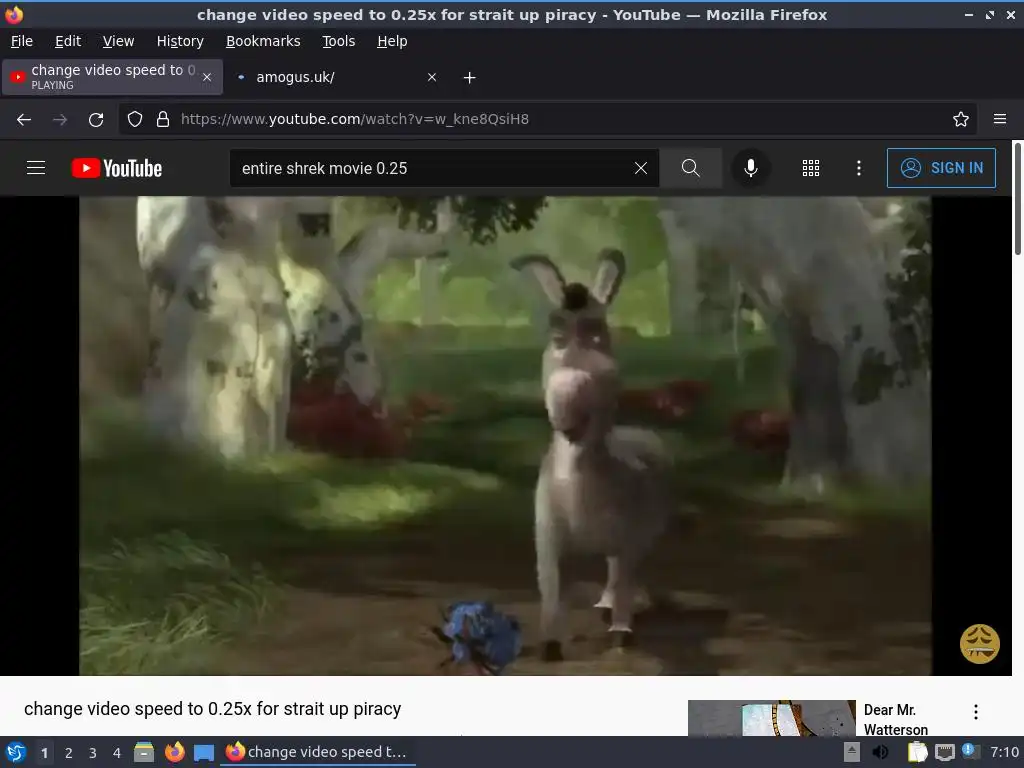Open the desktop start menu icon
The width and height of the screenshot is (1024, 768).
tap(16, 752)
